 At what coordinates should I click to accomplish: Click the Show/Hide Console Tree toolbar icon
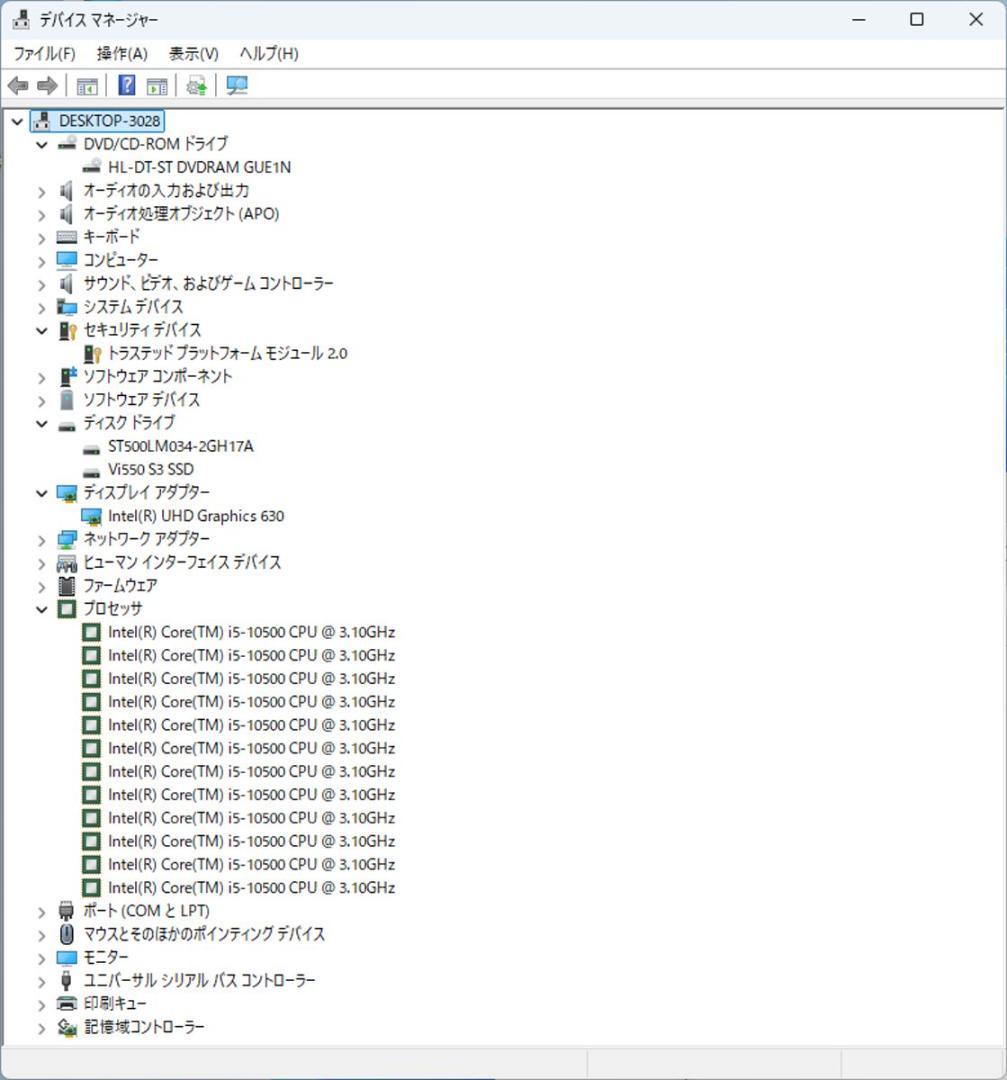tap(87, 86)
